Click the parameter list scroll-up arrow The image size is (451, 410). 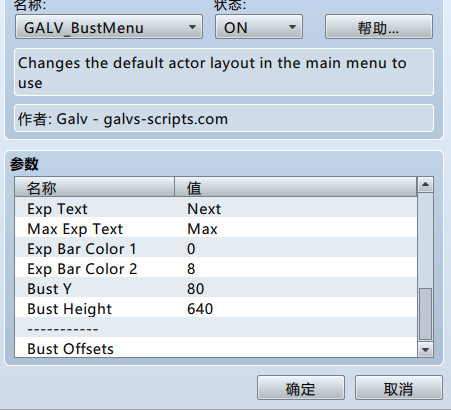click(425, 185)
